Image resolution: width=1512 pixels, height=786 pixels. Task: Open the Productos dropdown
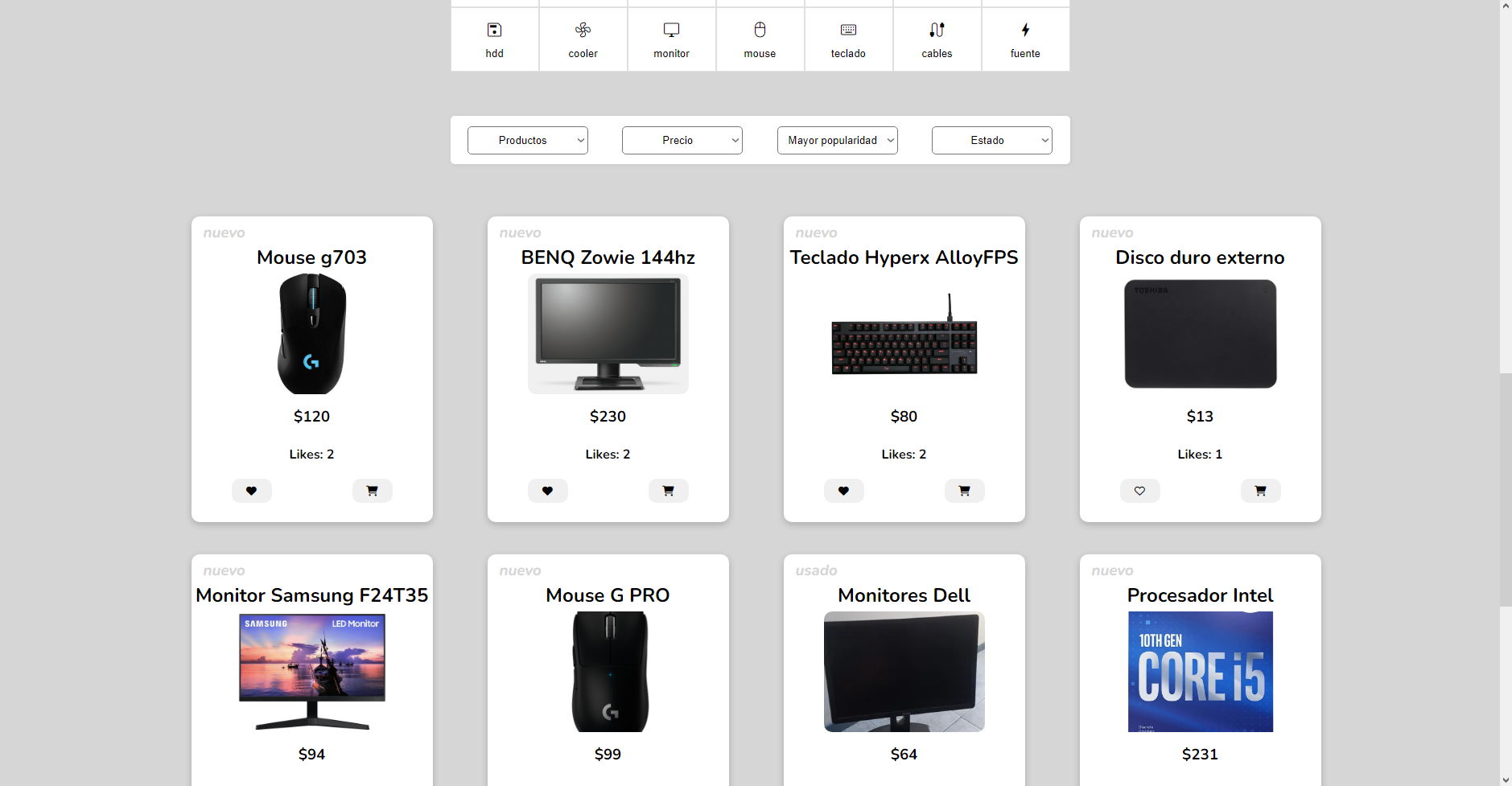[527, 140]
